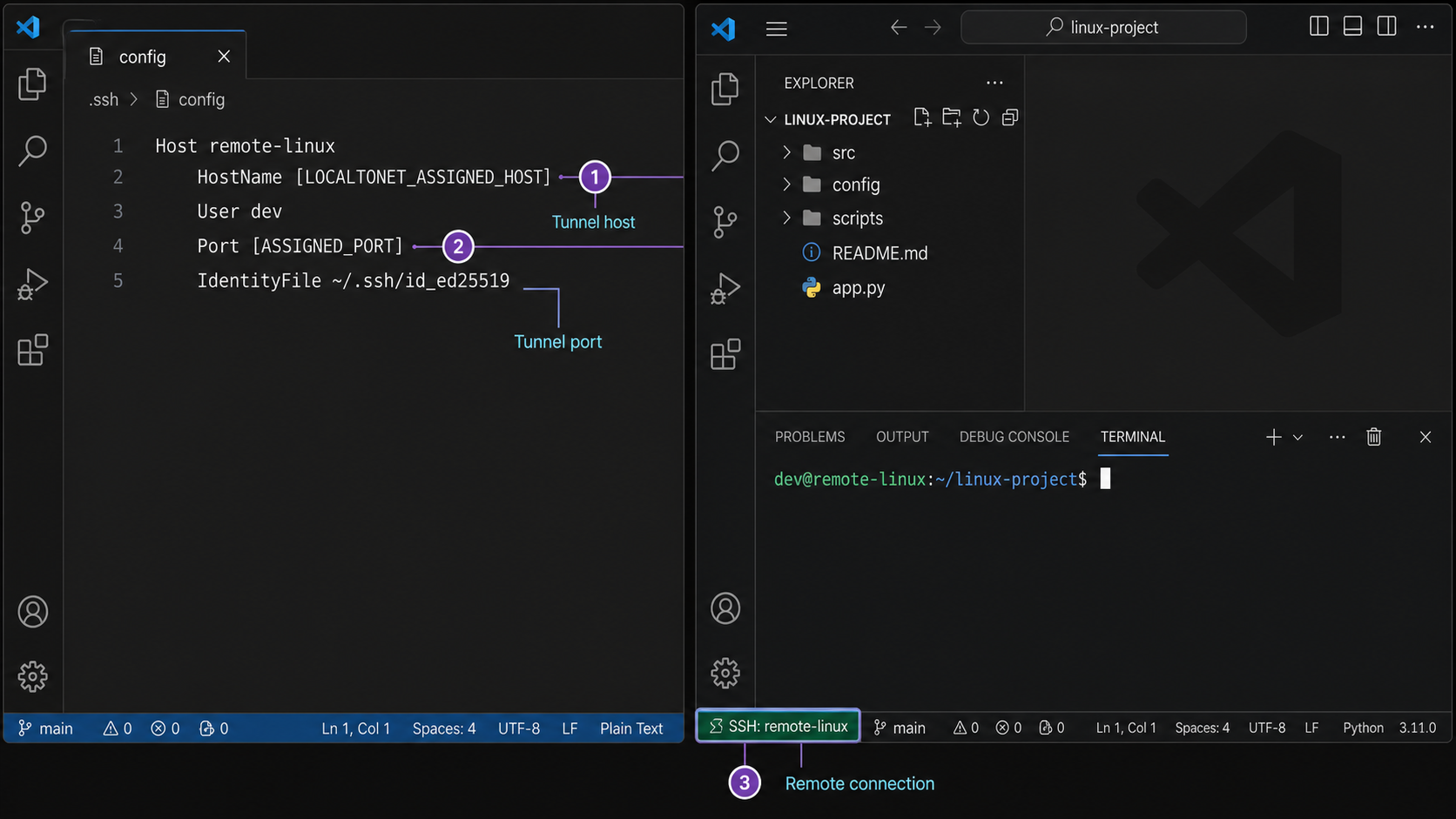Click the IdentityFile line in config editor
Image resolution: width=1456 pixels, height=819 pixels.
(x=353, y=281)
